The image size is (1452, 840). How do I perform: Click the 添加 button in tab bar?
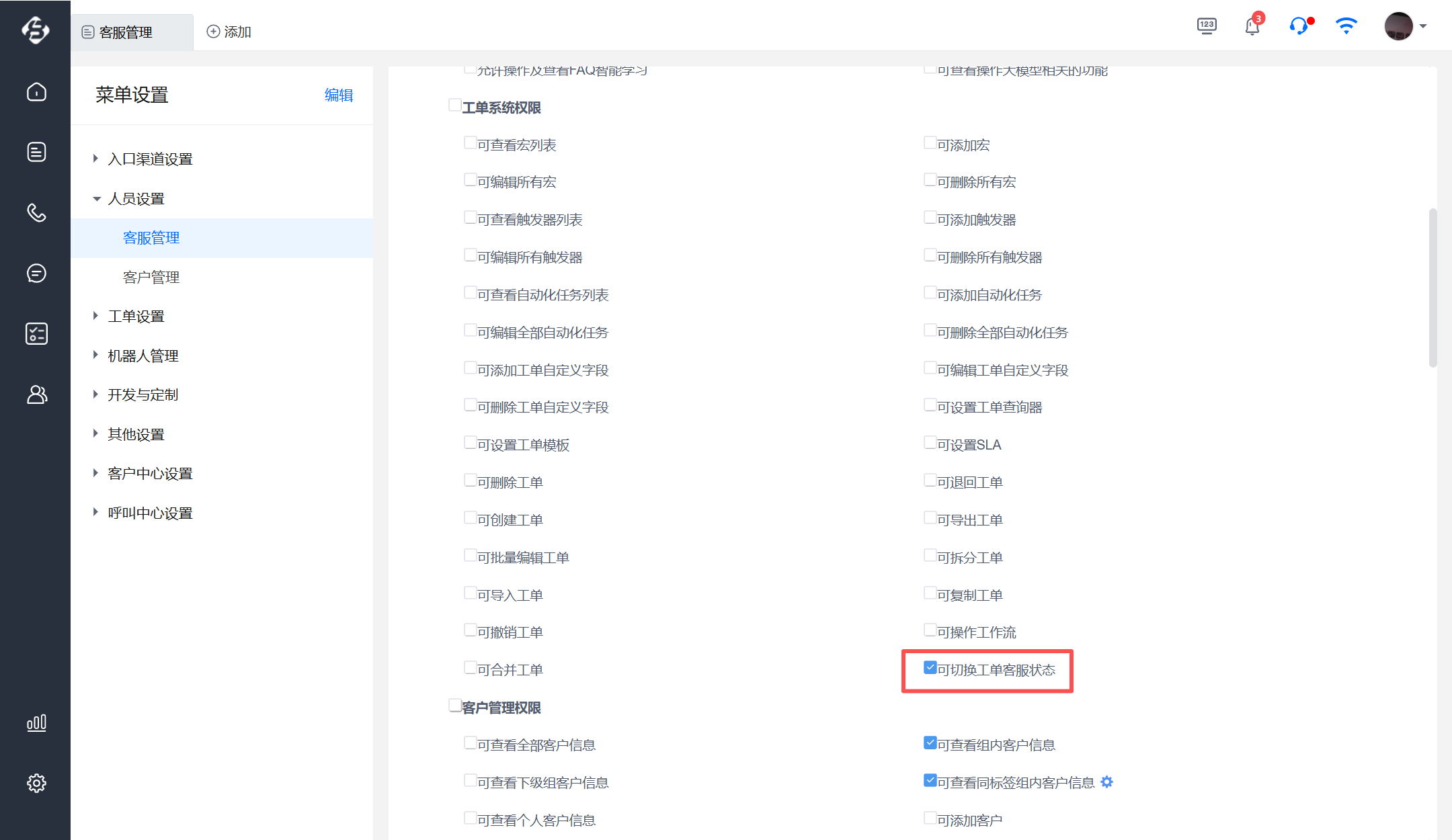click(229, 32)
